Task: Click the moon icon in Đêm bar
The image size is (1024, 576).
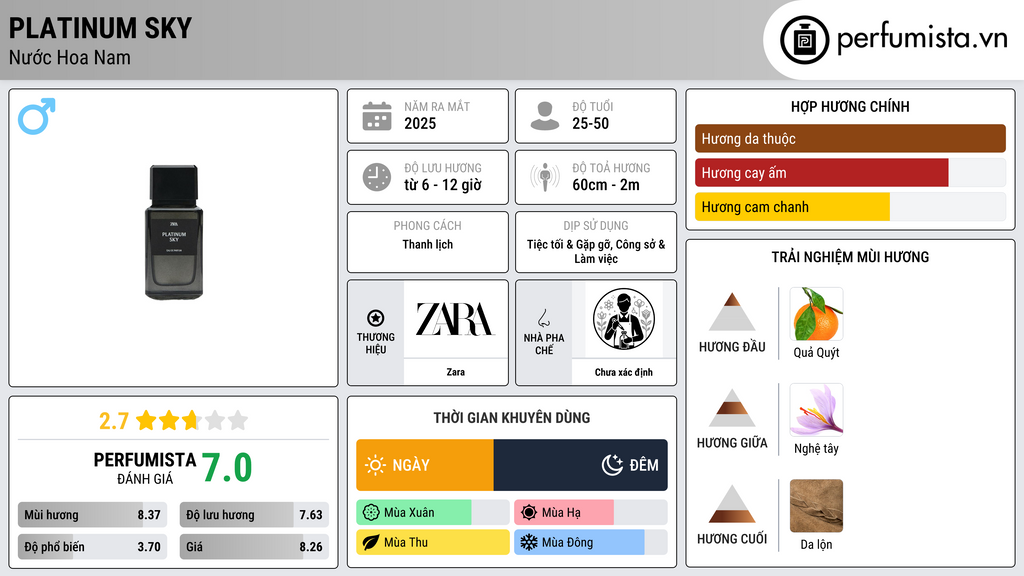Action: [612, 465]
